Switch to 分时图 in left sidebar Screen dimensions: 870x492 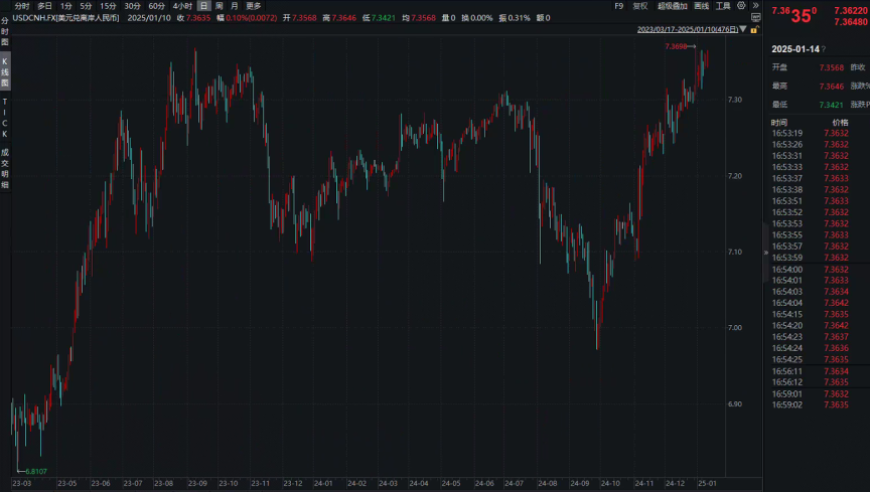pos(5,32)
